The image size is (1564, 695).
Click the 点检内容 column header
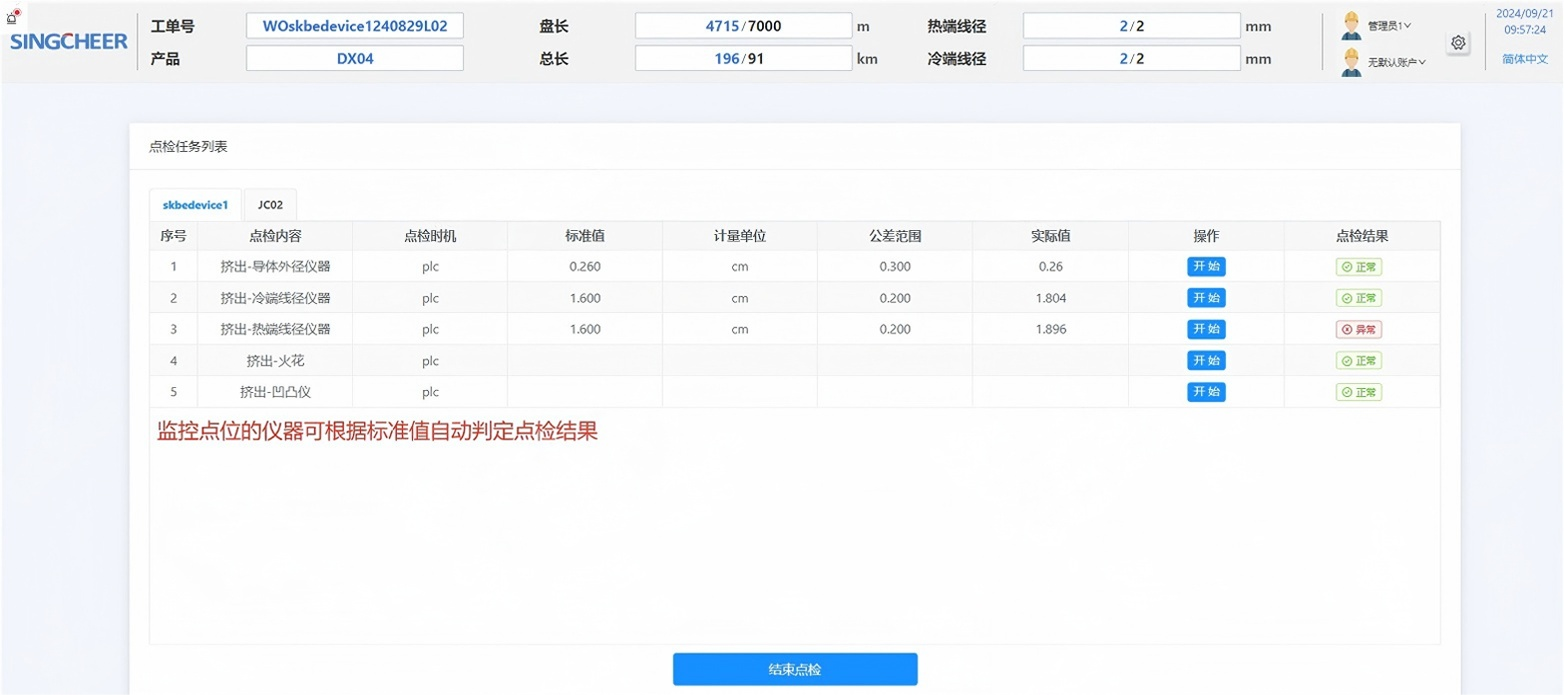coord(275,236)
